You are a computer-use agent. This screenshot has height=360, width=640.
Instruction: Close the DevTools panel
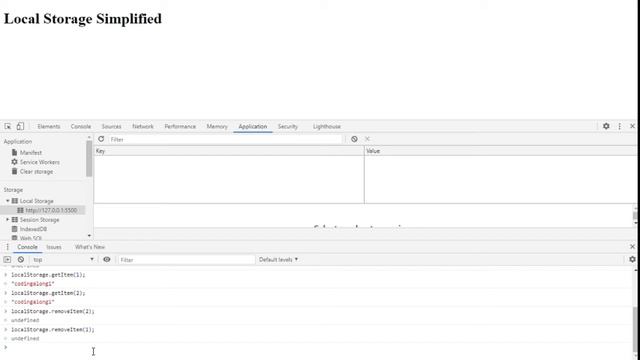tap(632, 126)
